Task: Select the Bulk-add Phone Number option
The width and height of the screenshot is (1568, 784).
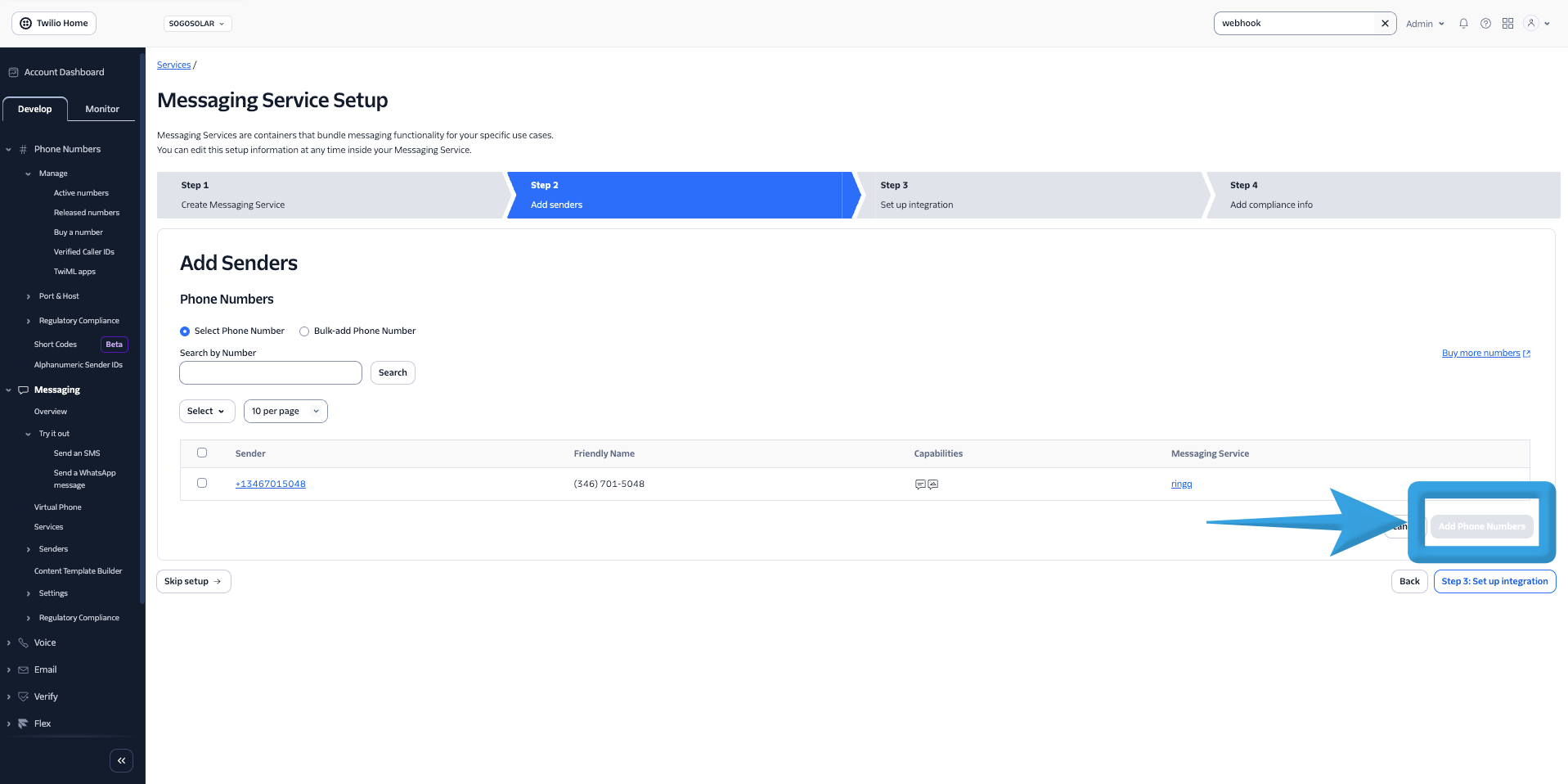Action: (x=303, y=331)
